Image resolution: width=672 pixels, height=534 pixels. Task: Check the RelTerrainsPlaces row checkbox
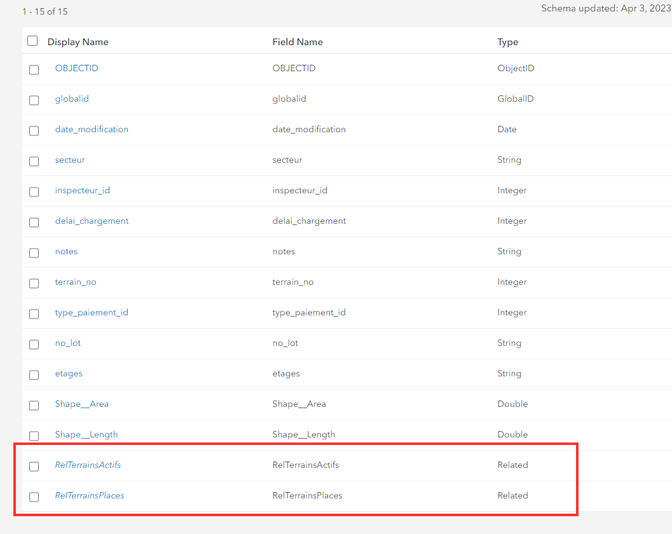coord(34,497)
